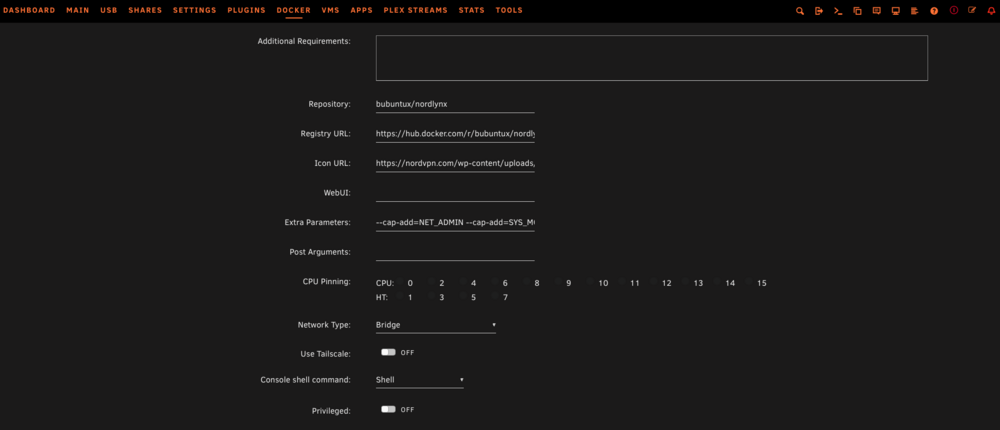Image resolution: width=1000 pixels, height=430 pixels.
Task: Open the log lines icon
Action: (915, 11)
